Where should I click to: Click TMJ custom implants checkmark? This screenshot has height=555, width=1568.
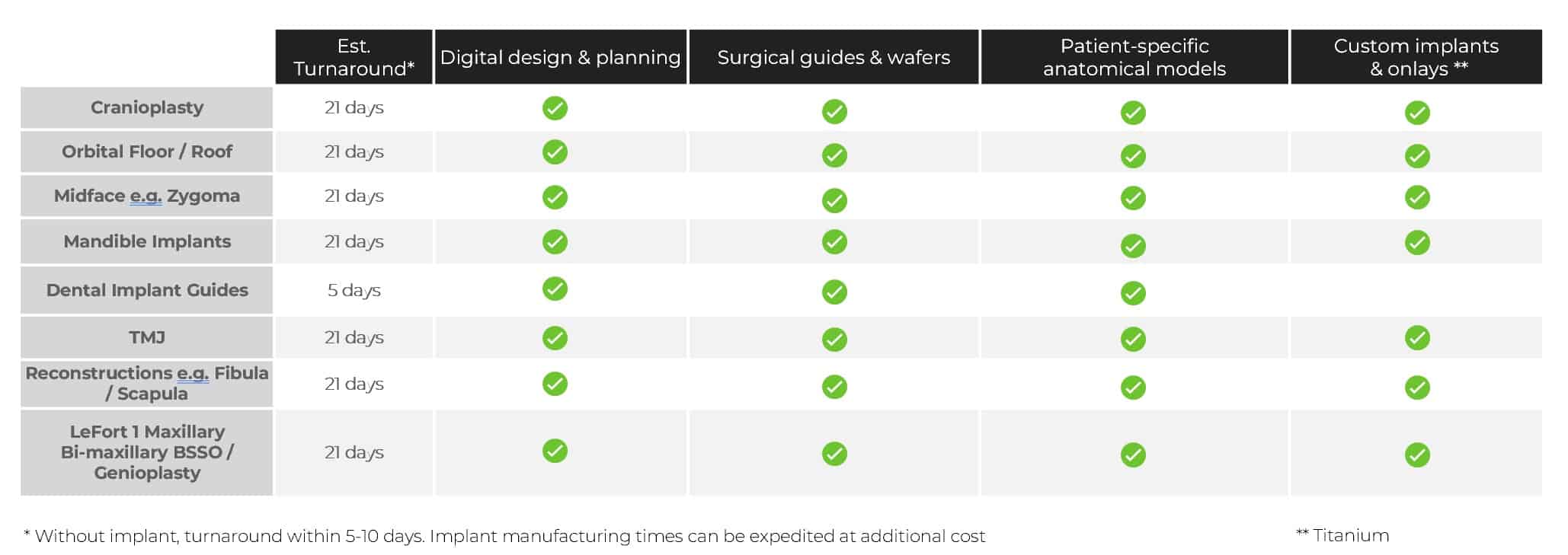pyautogui.click(x=1417, y=337)
